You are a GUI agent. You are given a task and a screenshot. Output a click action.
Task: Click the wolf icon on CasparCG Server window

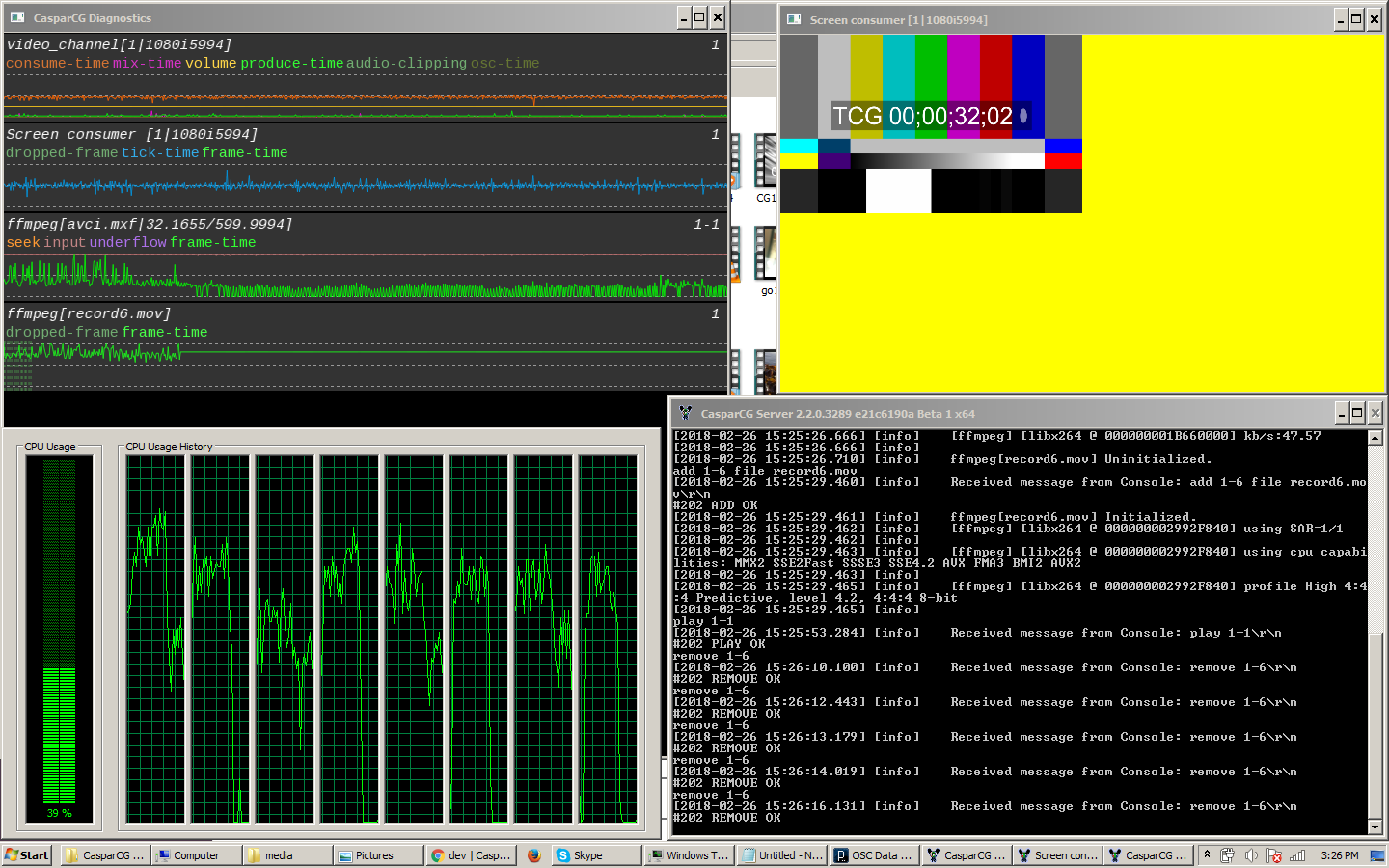[685, 413]
